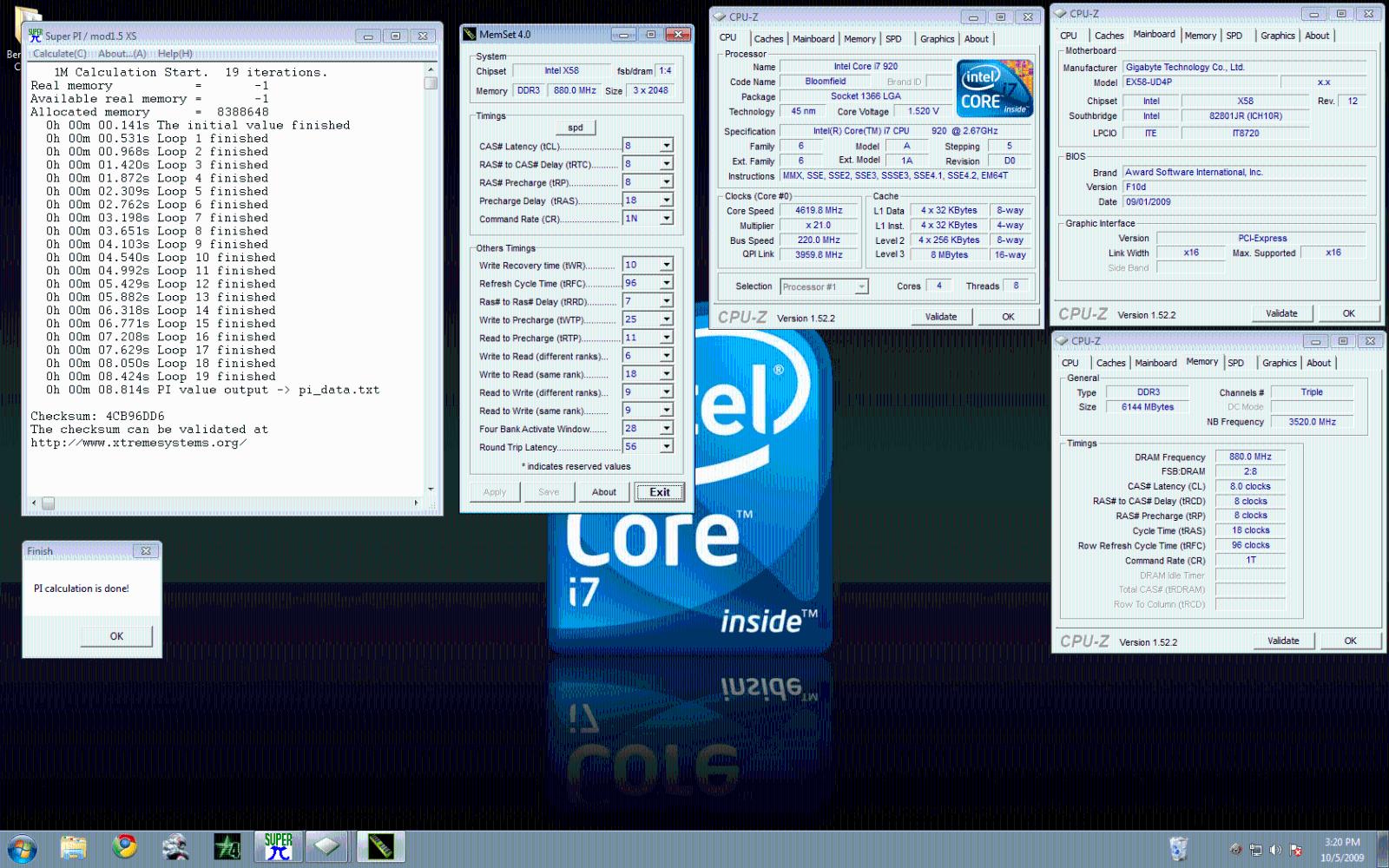1389x868 pixels.
Task: Open the RAS# to CAS# Delay dropdown
Action: click(667, 164)
